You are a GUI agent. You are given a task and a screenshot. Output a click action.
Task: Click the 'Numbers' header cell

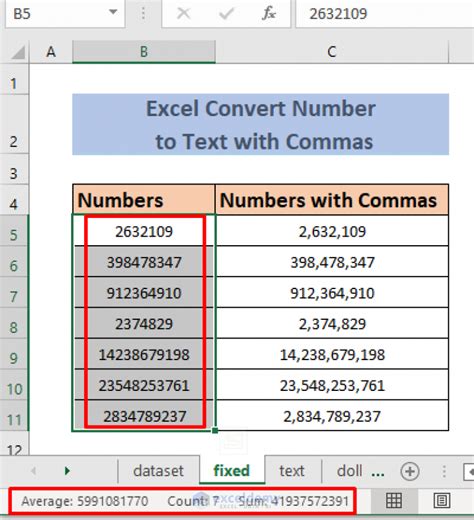tap(144, 200)
